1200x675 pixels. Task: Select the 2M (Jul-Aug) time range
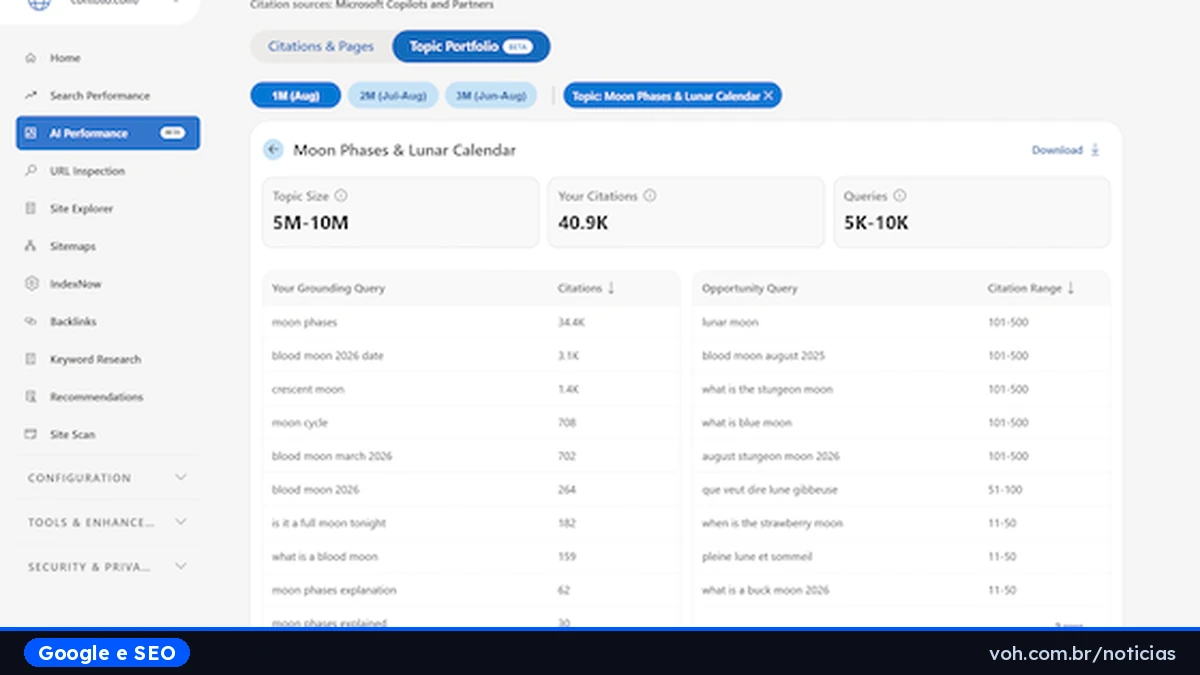pyautogui.click(x=393, y=96)
